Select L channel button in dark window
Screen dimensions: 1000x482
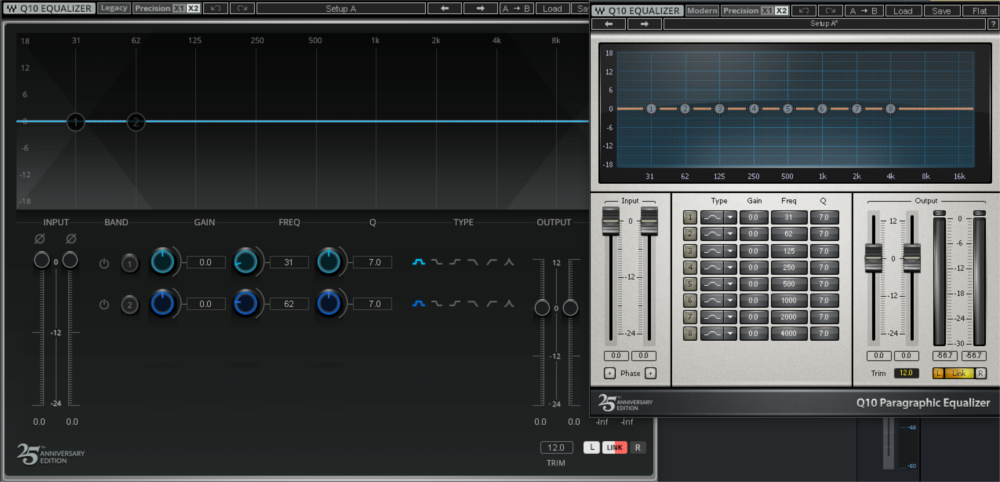tap(591, 448)
